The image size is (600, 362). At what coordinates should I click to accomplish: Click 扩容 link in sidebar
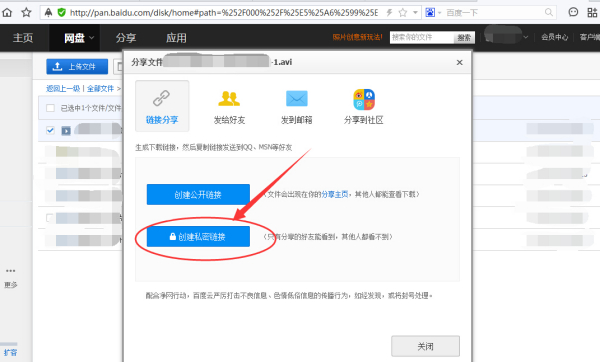10,352
